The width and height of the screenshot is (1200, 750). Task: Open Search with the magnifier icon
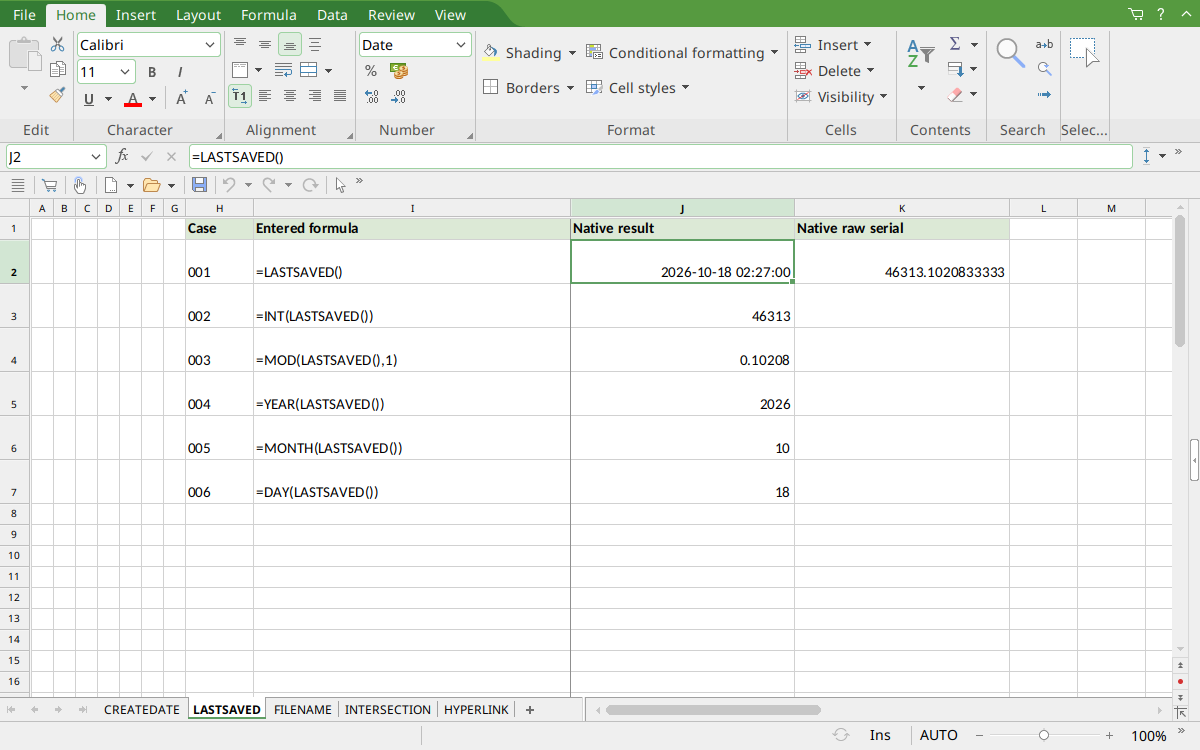click(x=1010, y=54)
